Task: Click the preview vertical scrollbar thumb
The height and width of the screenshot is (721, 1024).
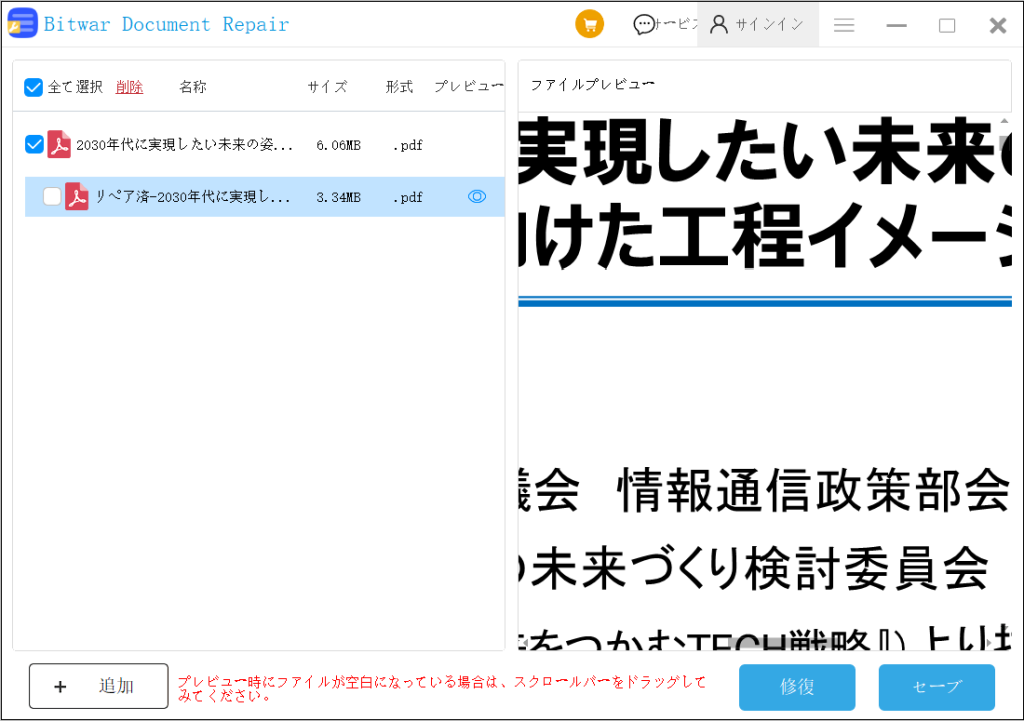Action: (x=1004, y=143)
